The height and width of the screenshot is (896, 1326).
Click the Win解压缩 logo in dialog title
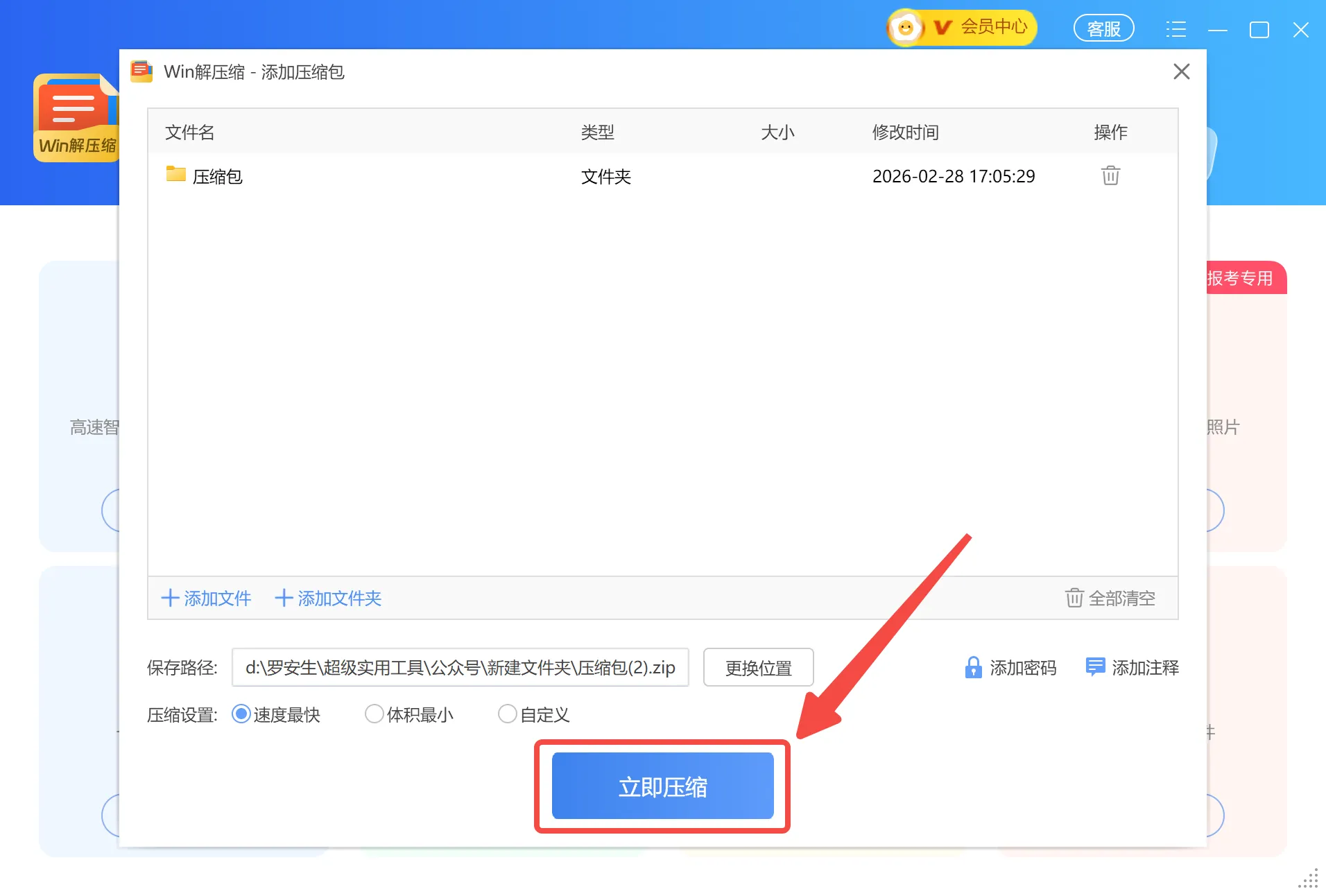click(x=141, y=71)
